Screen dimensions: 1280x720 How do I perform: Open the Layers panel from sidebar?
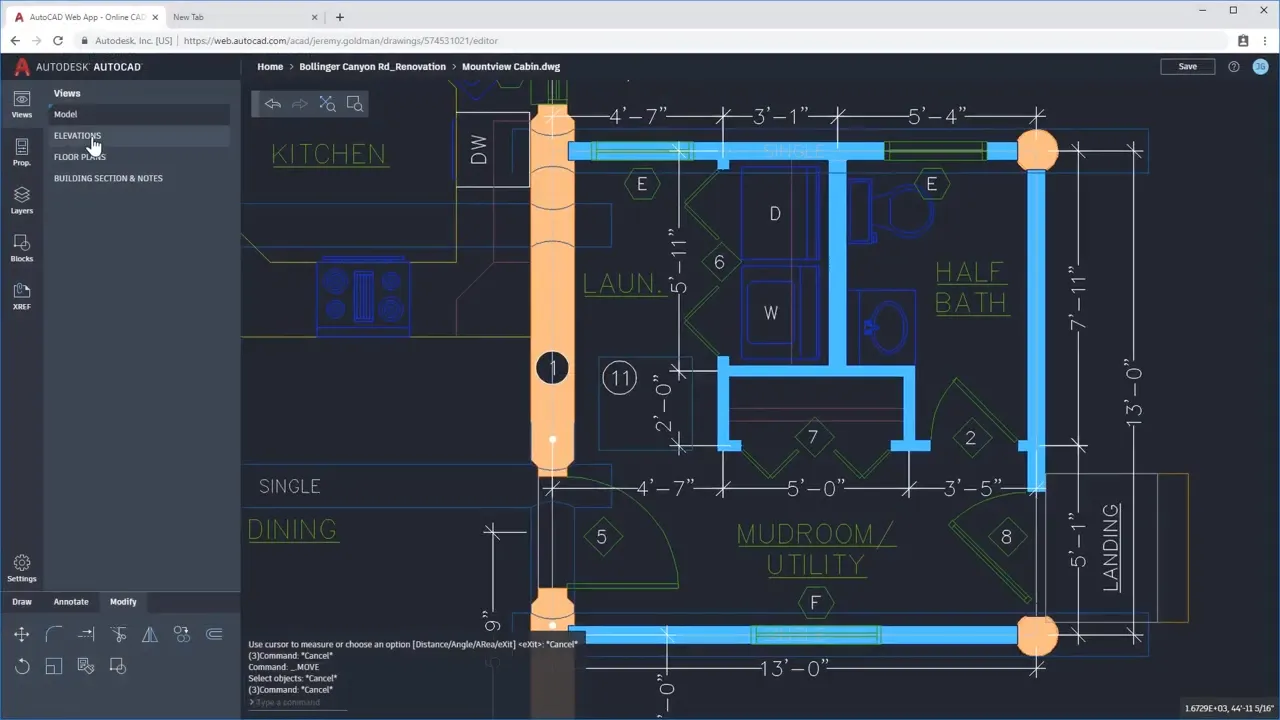point(21,200)
